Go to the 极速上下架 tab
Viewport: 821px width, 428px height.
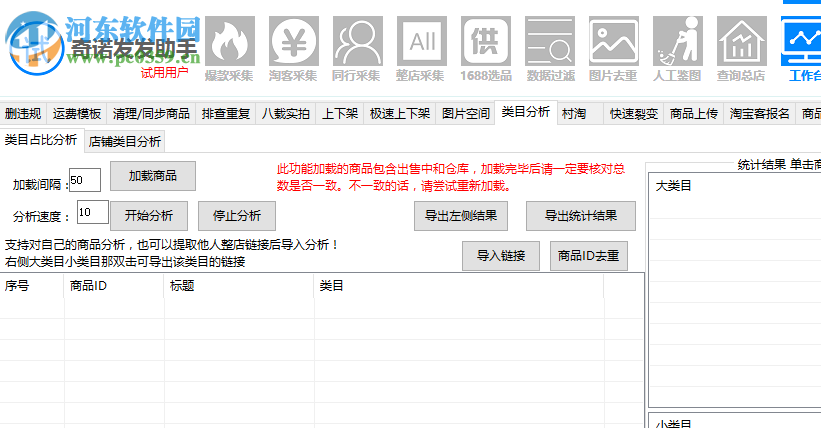400,114
